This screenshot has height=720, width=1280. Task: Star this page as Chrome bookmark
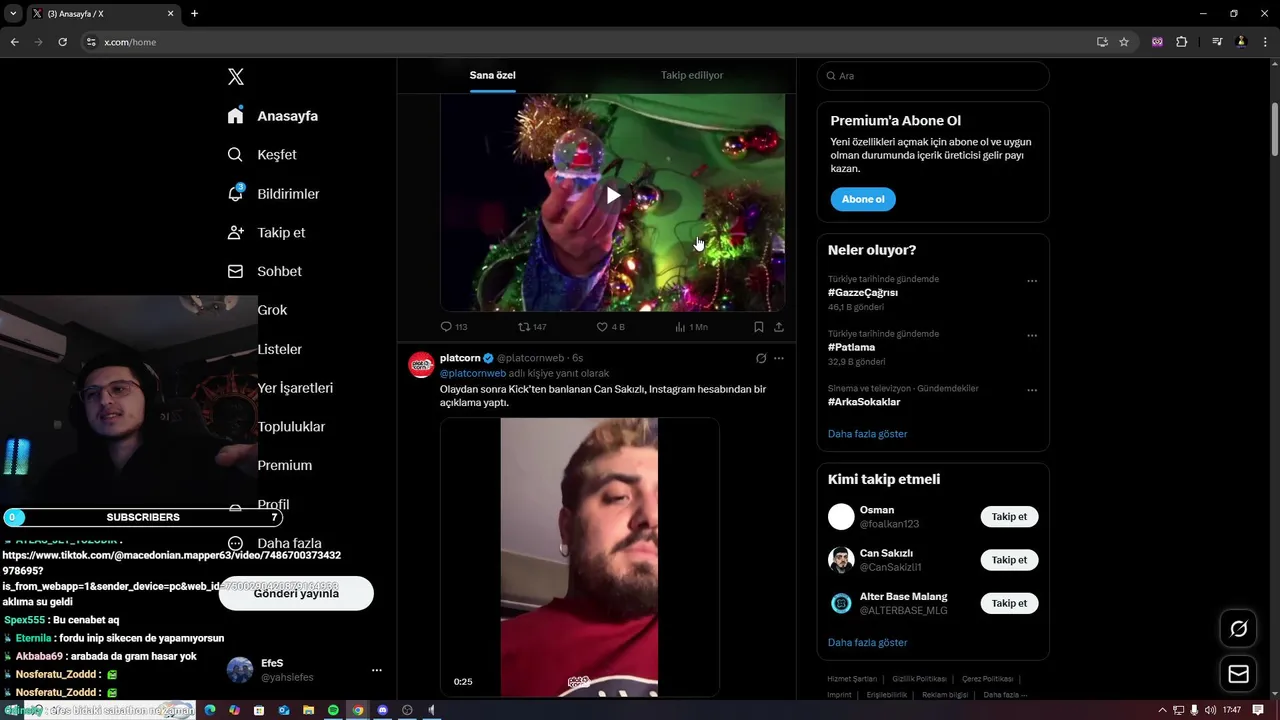[x=1124, y=42]
